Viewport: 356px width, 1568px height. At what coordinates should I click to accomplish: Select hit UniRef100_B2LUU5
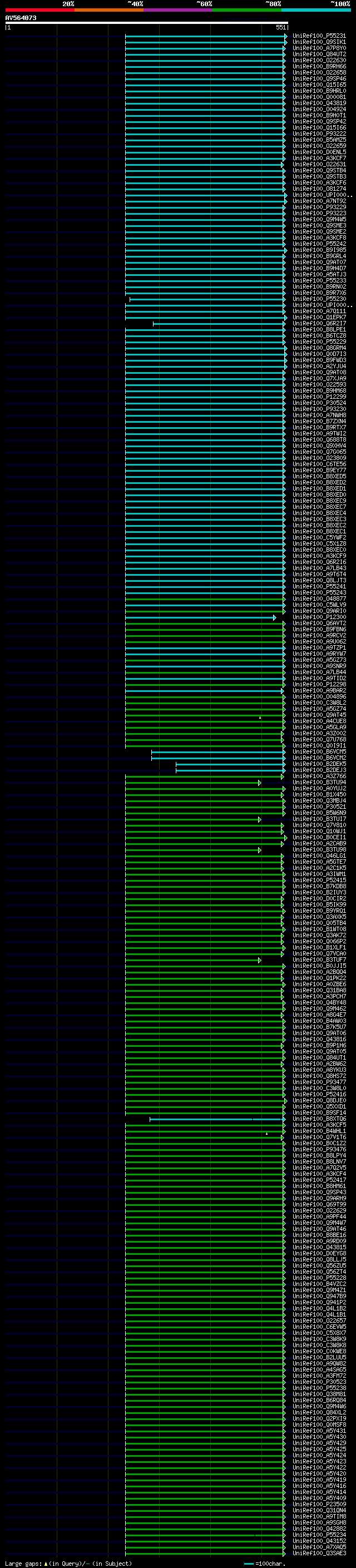[319, 1358]
